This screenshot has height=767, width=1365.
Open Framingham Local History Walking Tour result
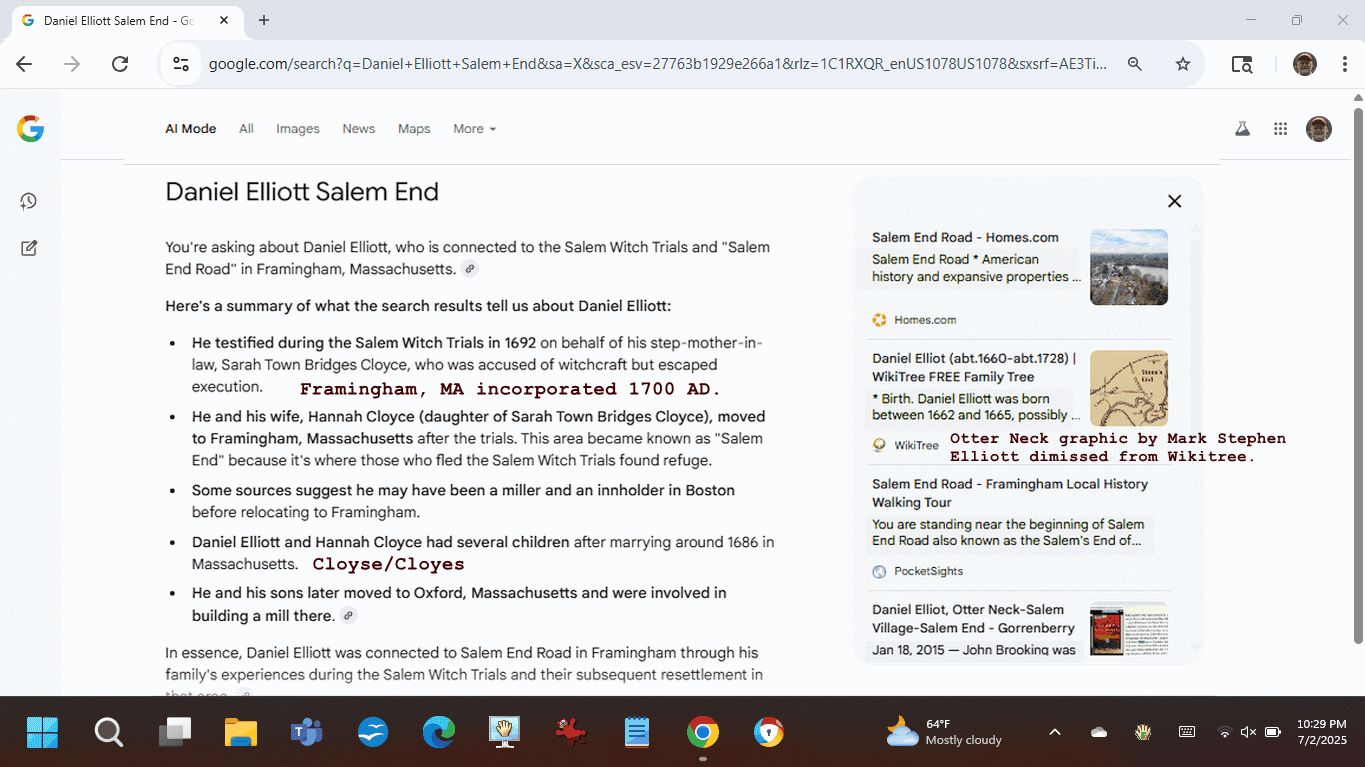pyautogui.click(x=1010, y=493)
